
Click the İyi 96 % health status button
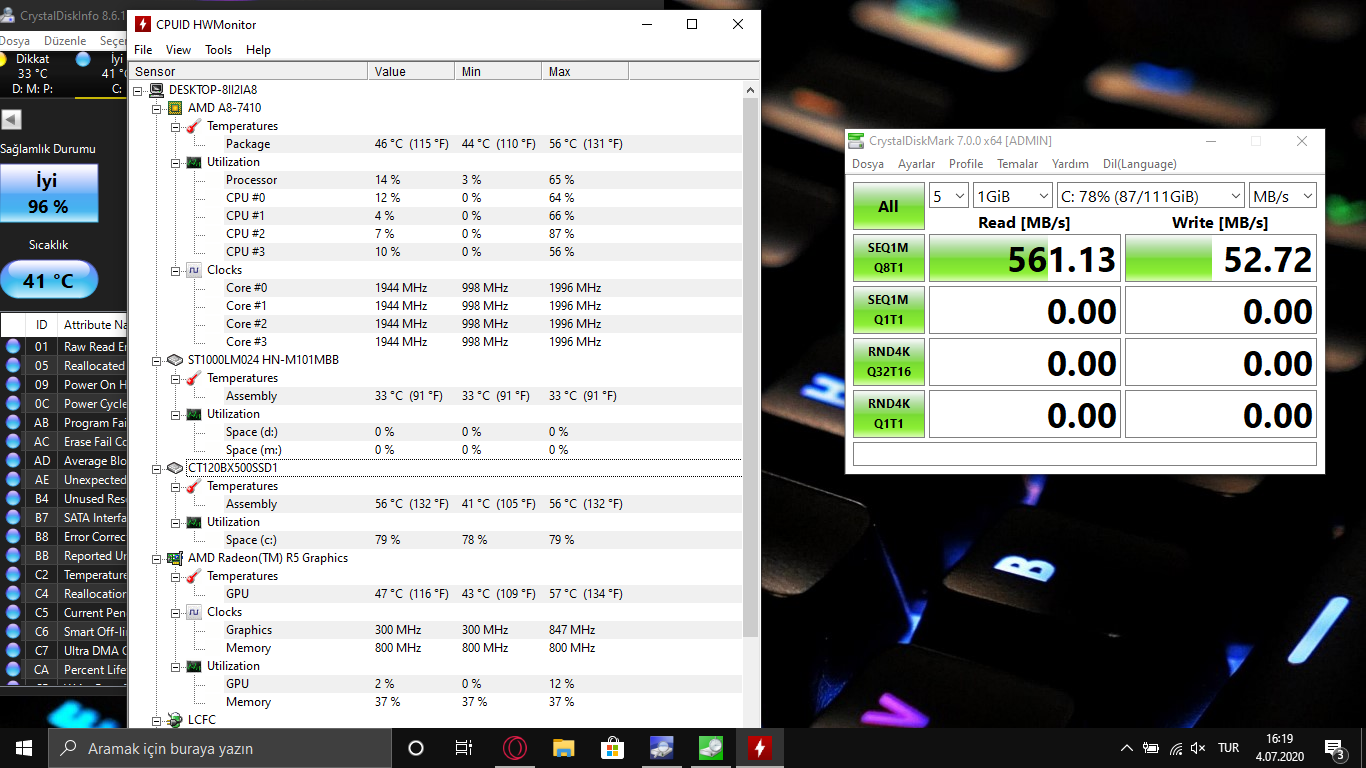click(x=49, y=193)
